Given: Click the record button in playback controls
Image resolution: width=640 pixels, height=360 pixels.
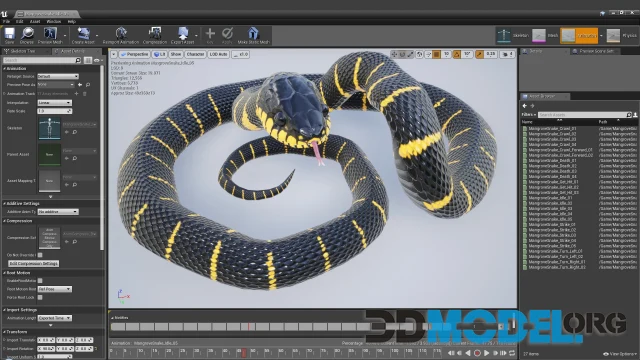Looking at the screenshot, I should (x=477, y=353).
